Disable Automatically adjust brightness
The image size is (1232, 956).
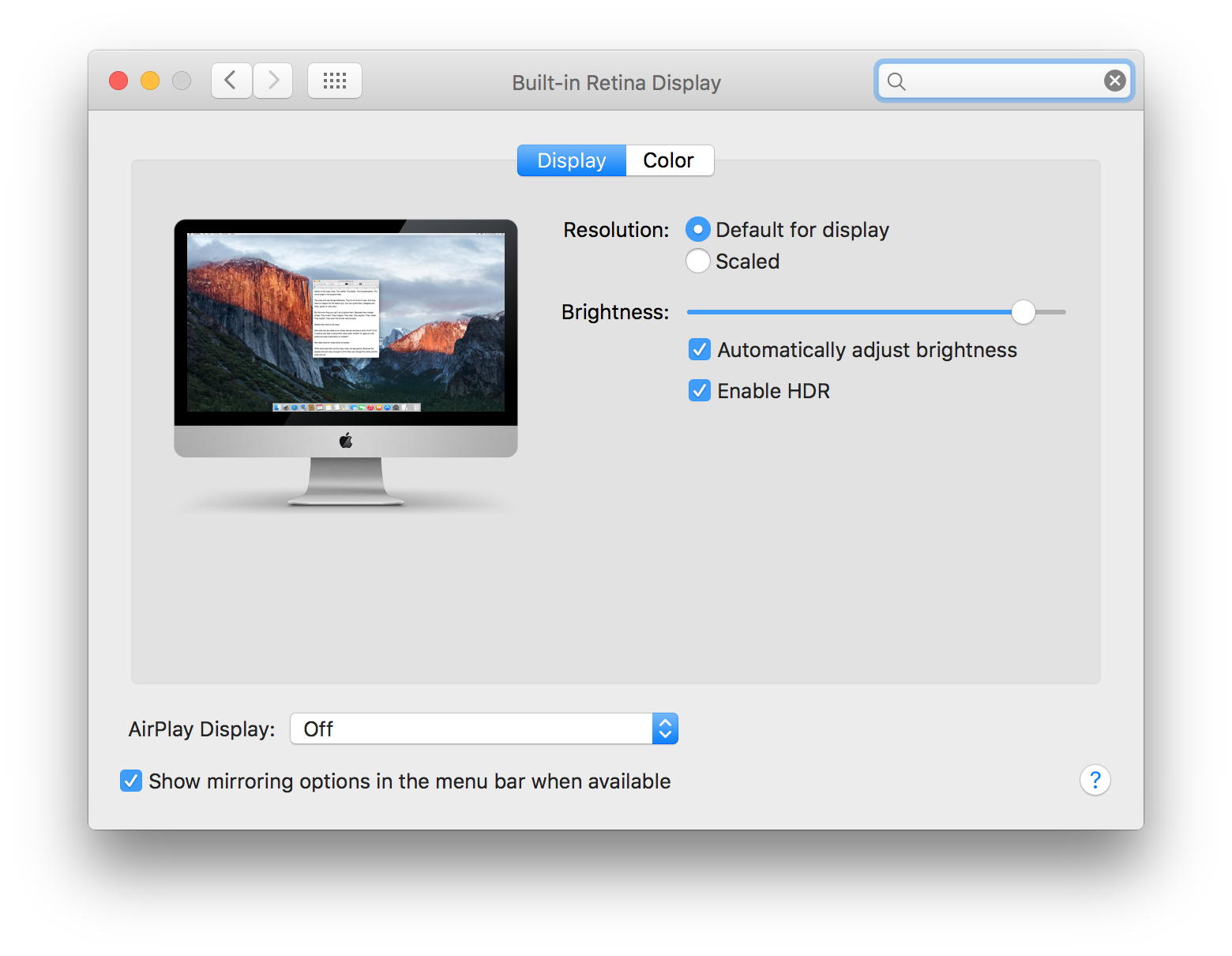coord(698,349)
